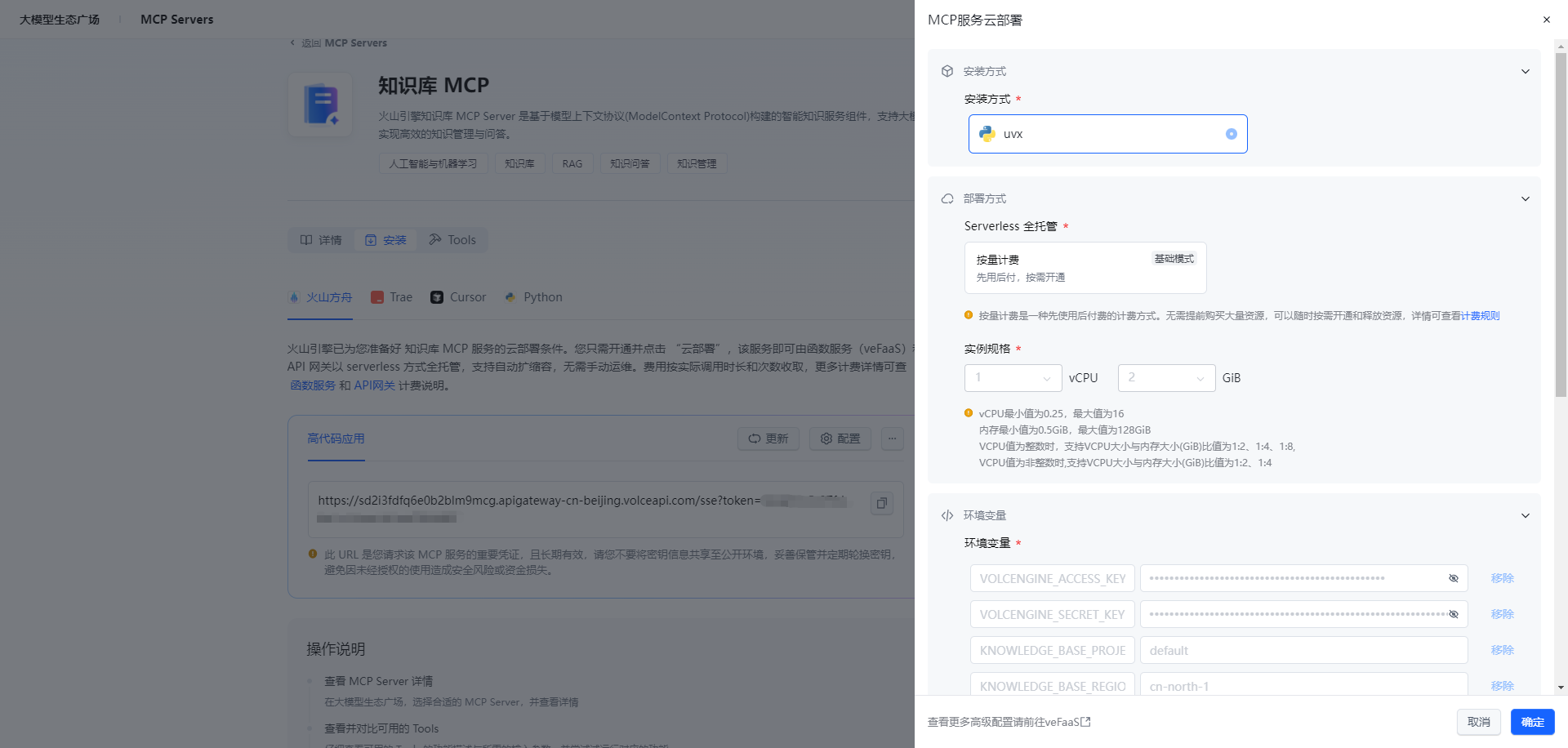Screen dimensions: 1568x748
Task: Remove the KNOWLEDGE_BASE_PROJE variable
Action: [x=1503, y=650]
